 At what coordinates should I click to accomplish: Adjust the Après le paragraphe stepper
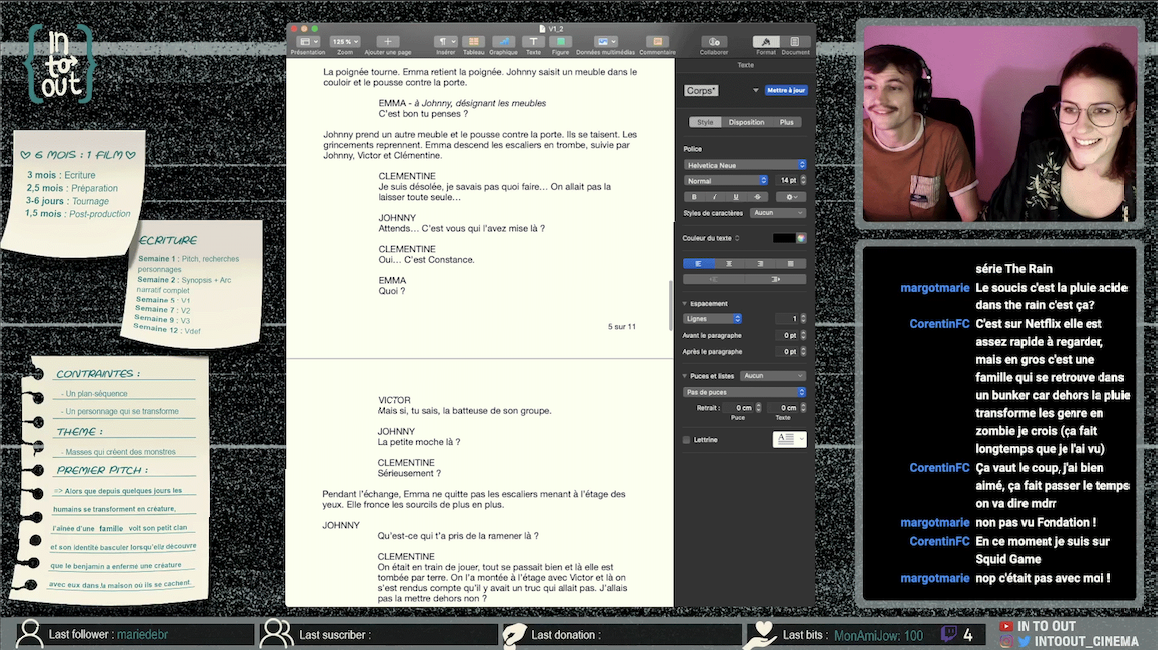804,352
